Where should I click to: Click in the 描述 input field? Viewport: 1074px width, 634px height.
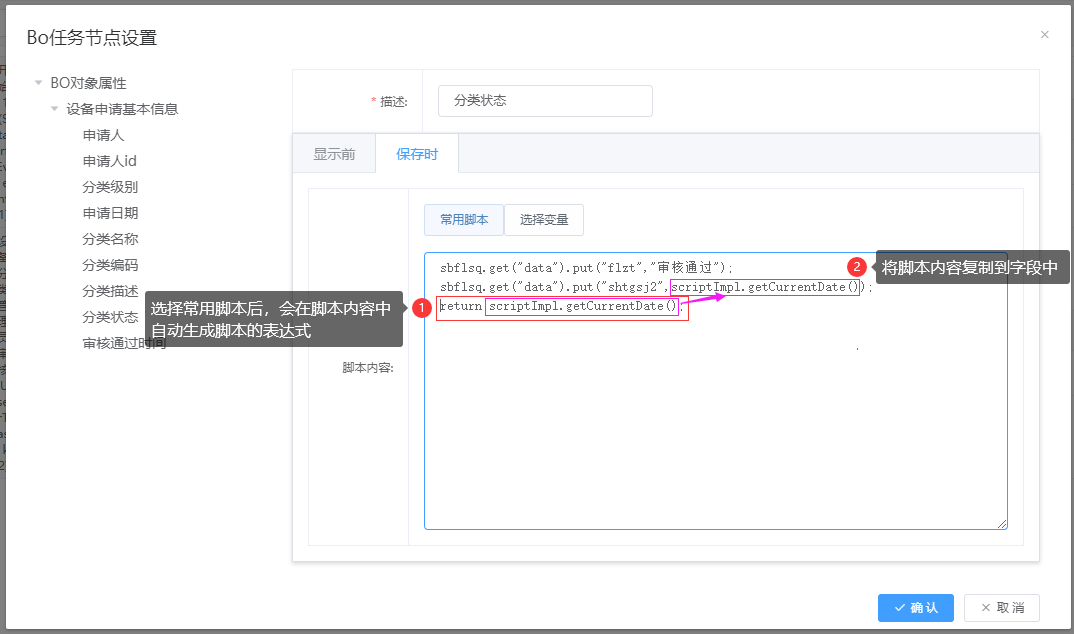tap(545, 101)
